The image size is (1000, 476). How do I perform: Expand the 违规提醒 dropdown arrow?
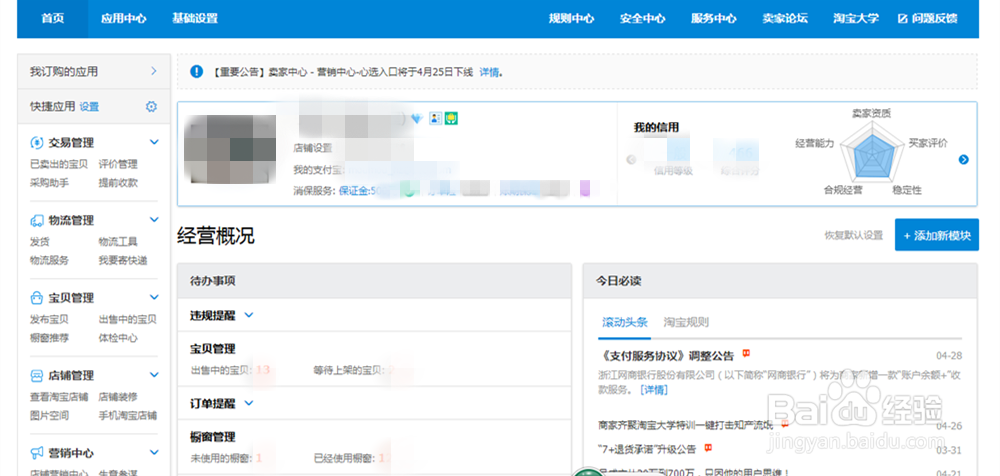[x=249, y=315]
